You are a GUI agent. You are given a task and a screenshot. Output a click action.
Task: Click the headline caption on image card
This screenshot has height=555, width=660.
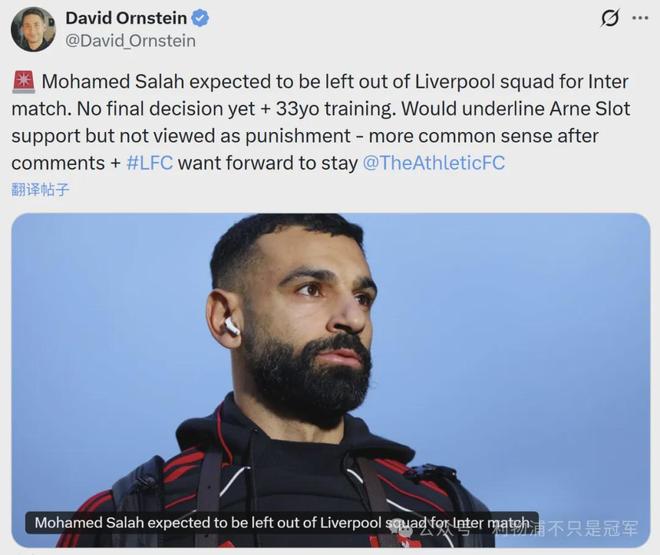[282, 523]
